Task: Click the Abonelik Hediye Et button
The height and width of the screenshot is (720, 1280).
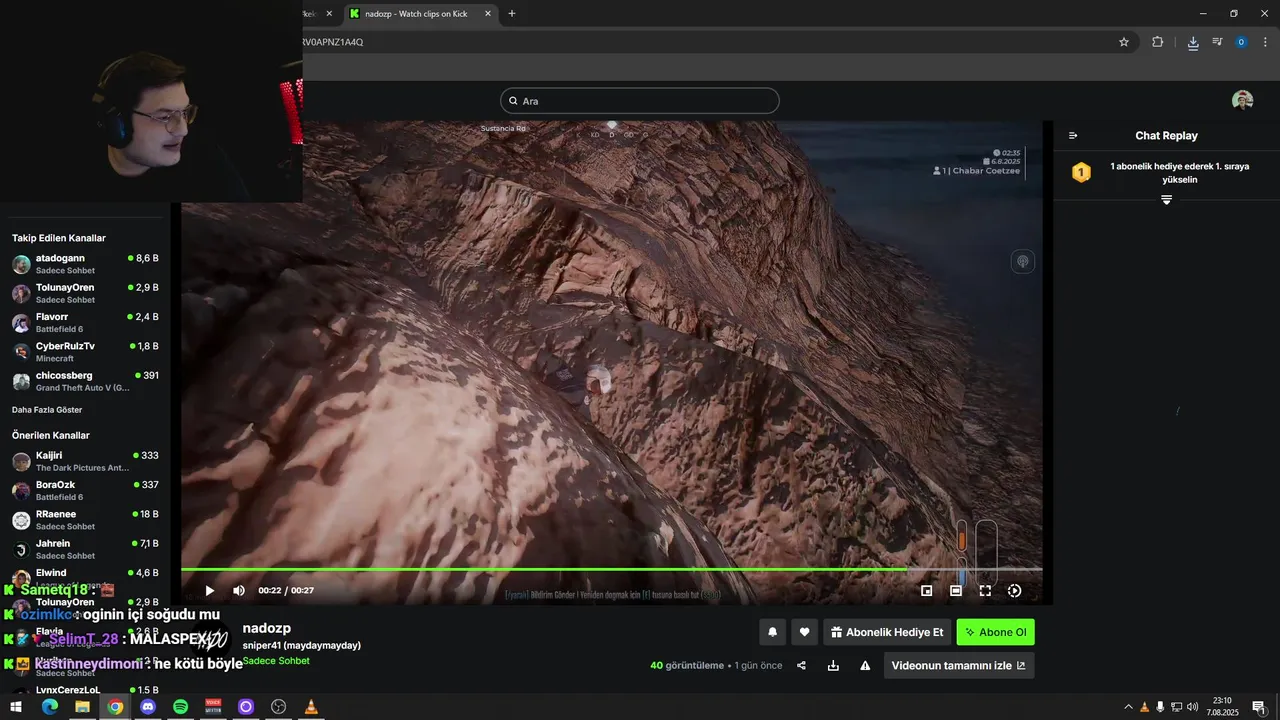Action: point(887,632)
